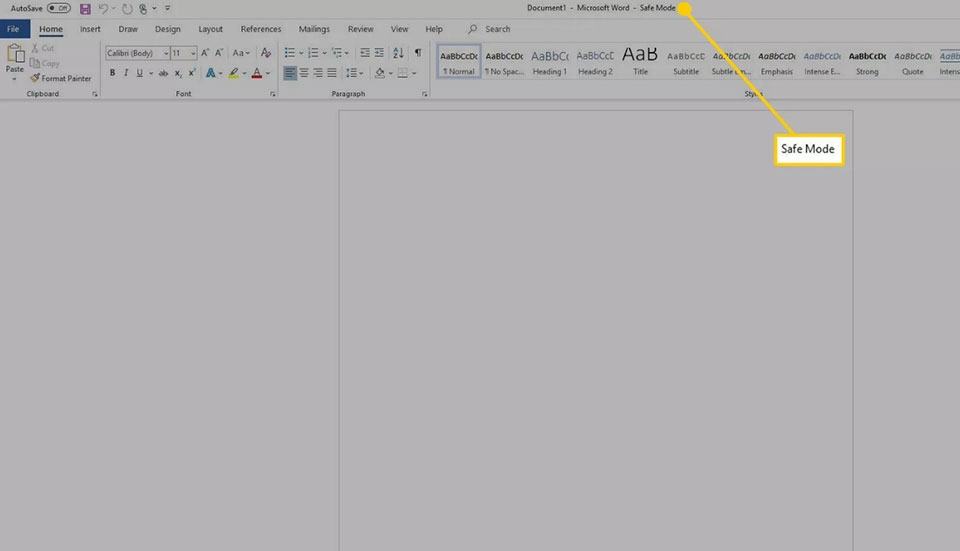
Task: Switch to the Layout tab
Action: 211,29
